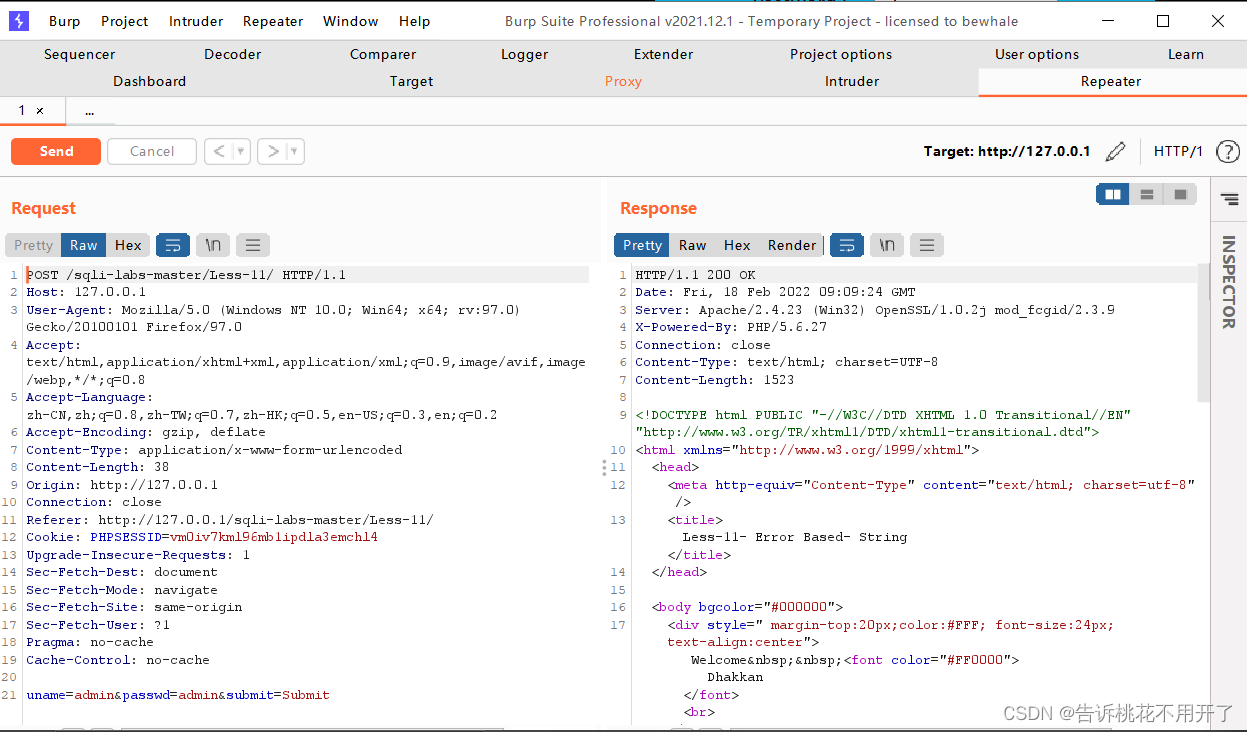Go to the Target tab
This screenshot has height=732, width=1247.
tap(412, 82)
